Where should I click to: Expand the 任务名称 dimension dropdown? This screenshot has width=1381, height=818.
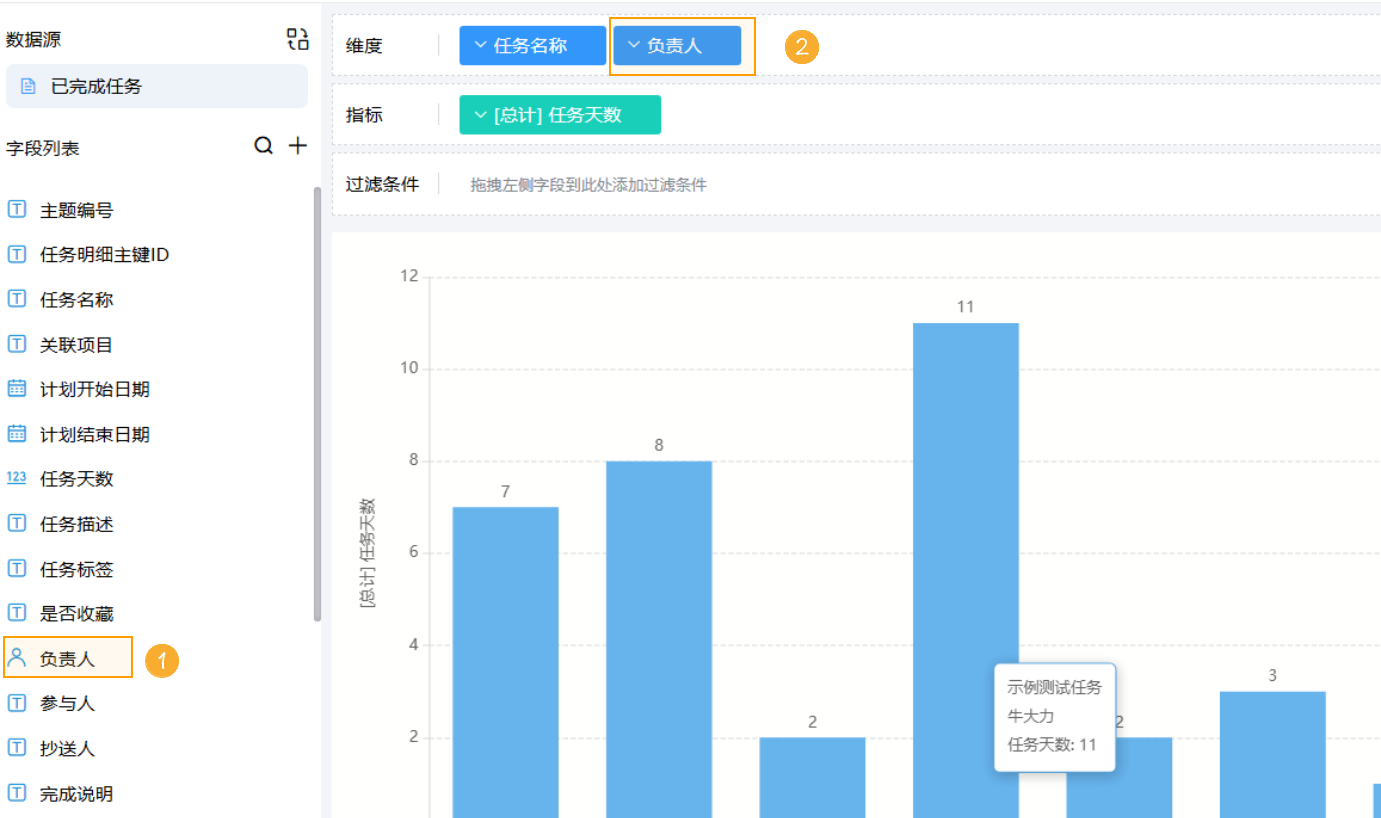(481, 46)
